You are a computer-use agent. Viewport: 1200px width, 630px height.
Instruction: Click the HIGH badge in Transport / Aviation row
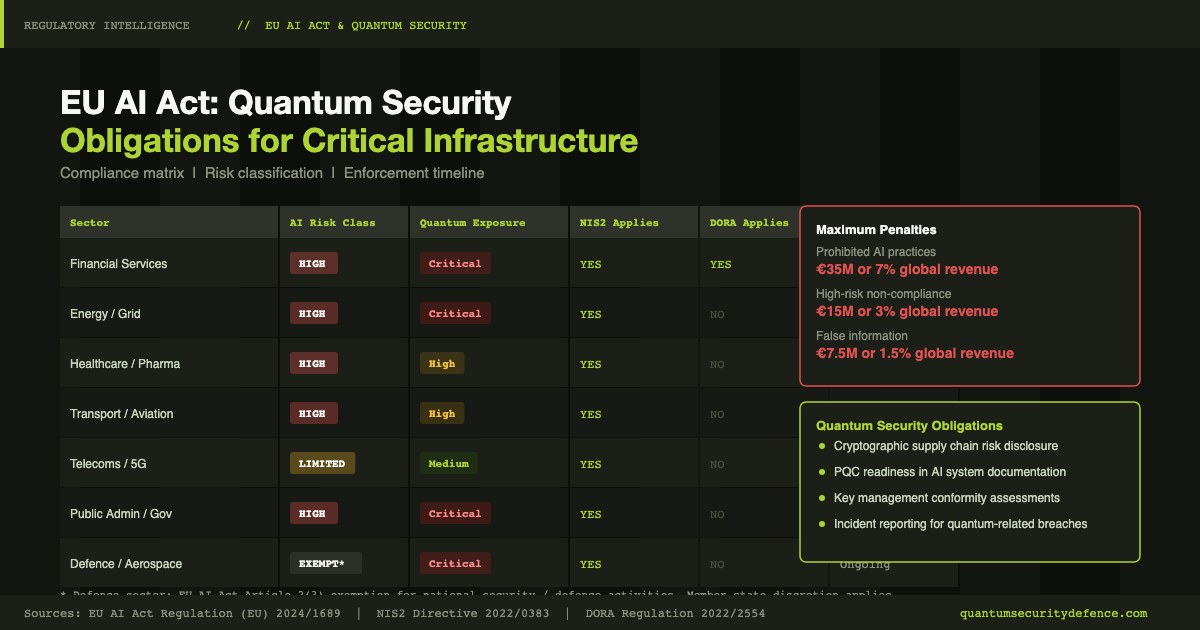pyautogui.click(x=313, y=414)
